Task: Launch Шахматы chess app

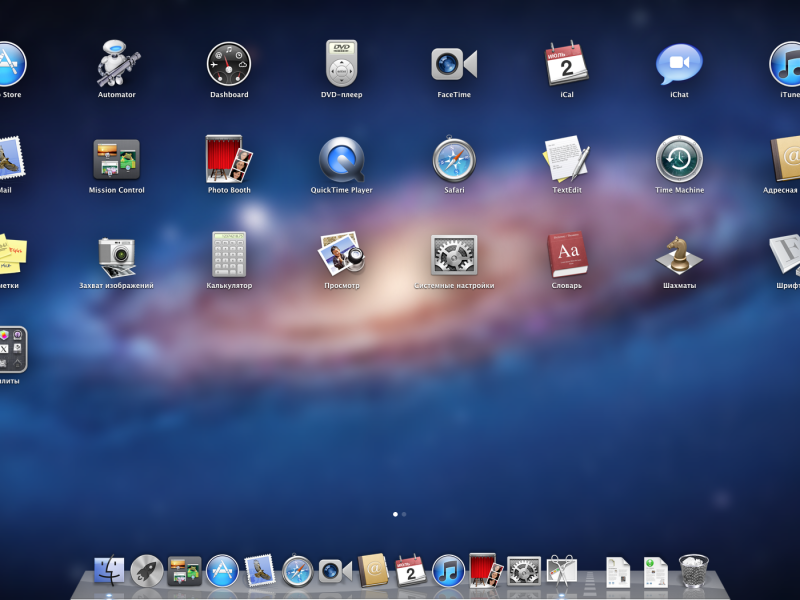Action: tap(679, 255)
